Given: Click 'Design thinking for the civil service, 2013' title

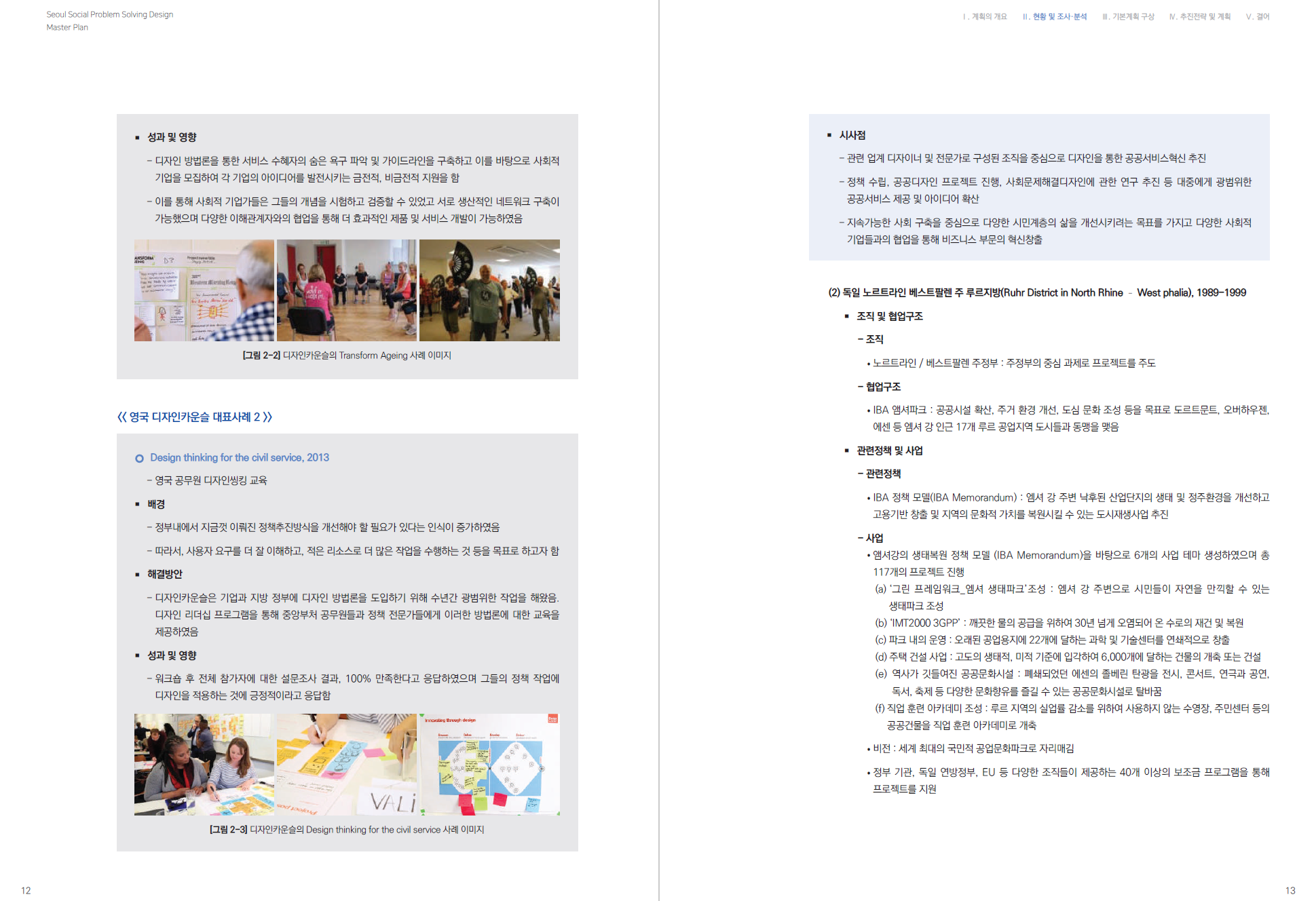Looking at the screenshot, I should (x=239, y=458).
